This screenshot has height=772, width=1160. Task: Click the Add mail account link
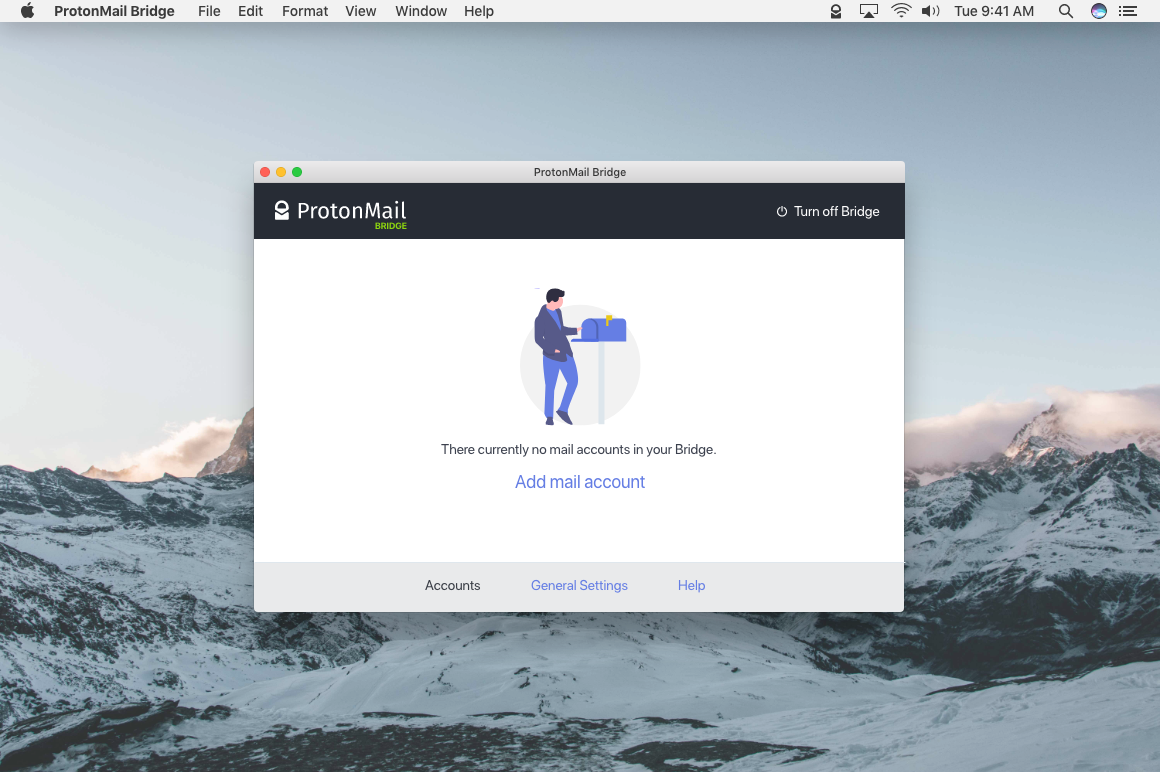coord(580,482)
